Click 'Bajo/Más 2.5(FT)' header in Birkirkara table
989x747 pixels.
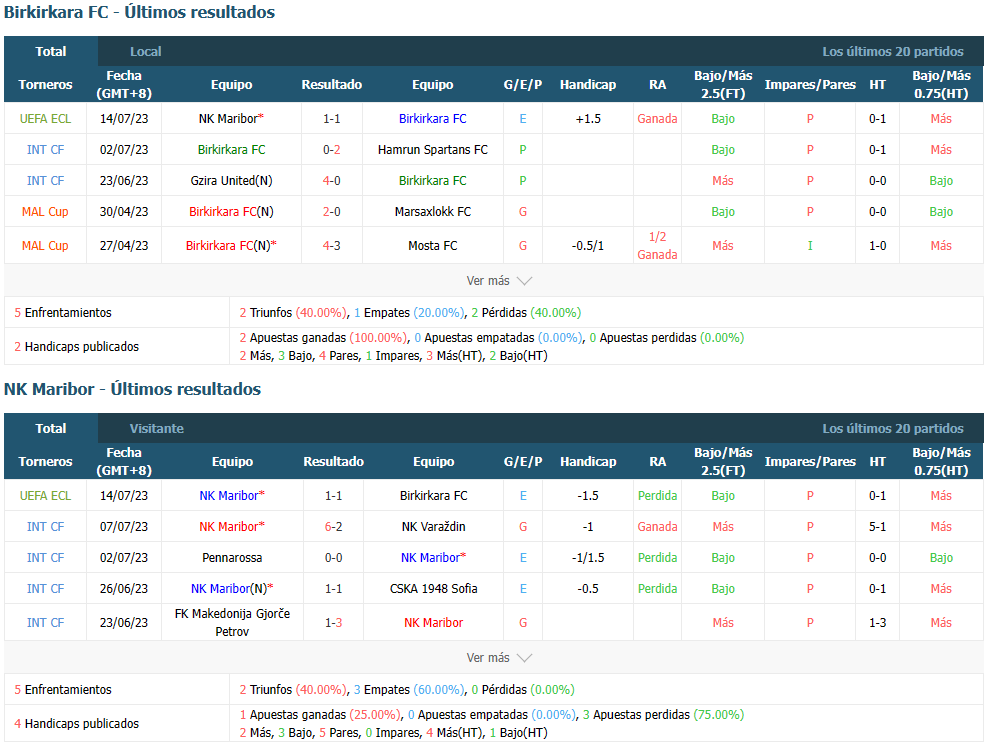723,85
